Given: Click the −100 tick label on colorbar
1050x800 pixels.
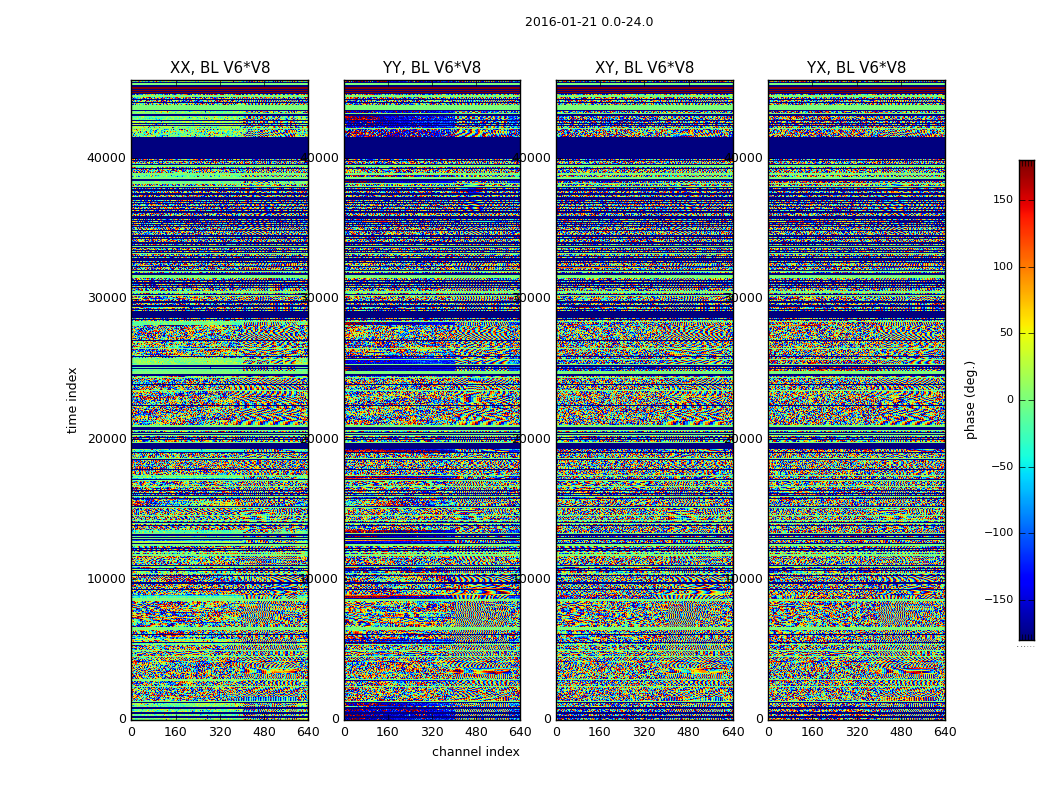Looking at the screenshot, I should click(998, 533).
